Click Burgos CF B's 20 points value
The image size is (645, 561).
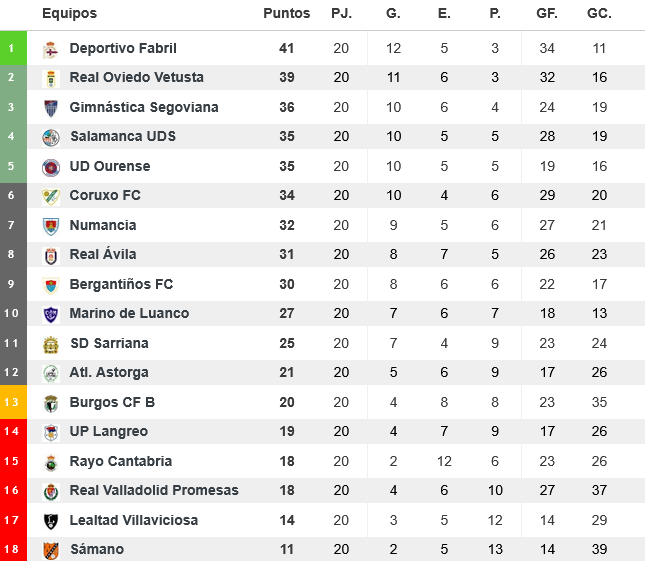[x=287, y=402]
